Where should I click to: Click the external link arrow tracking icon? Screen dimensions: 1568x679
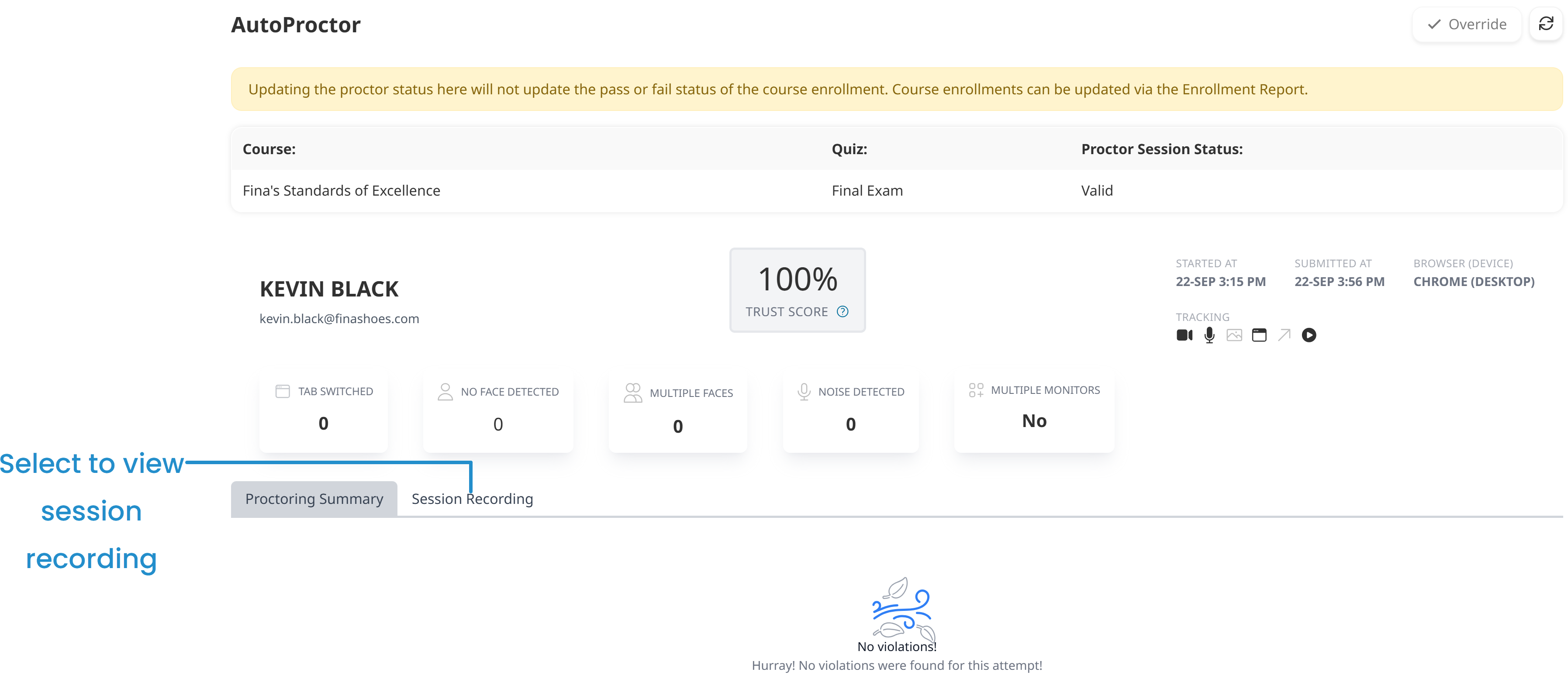click(x=1285, y=334)
